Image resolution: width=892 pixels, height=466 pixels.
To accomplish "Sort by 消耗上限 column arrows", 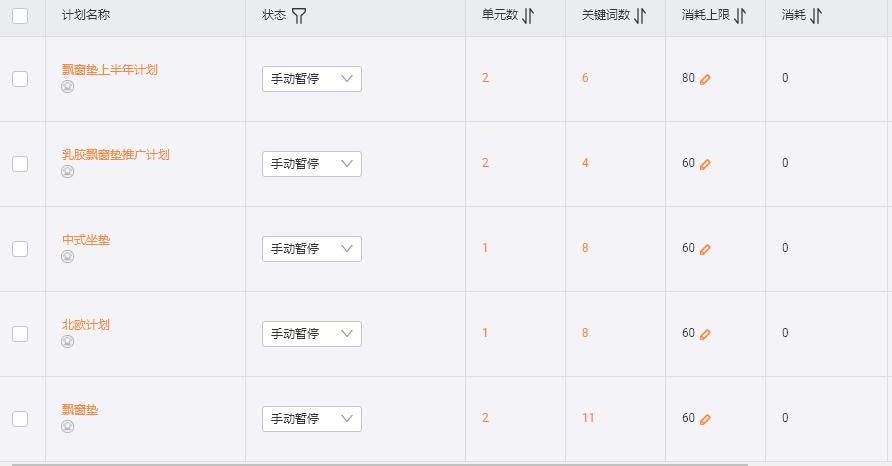I will (x=740, y=16).
